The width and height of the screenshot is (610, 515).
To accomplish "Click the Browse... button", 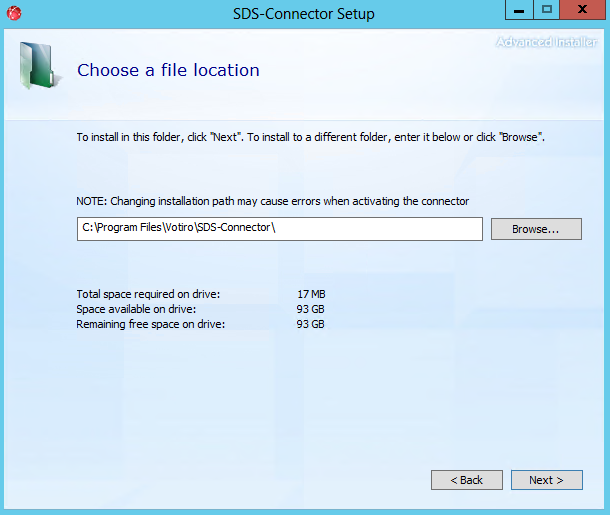I will (536, 229).
